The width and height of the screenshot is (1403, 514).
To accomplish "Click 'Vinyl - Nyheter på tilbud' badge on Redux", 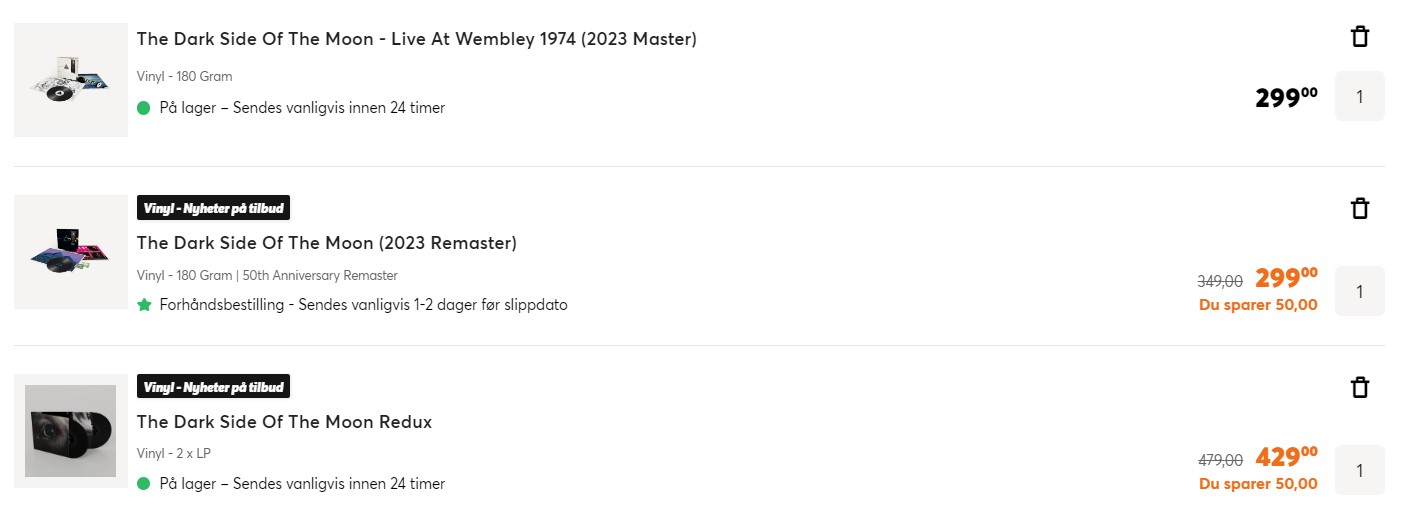I will pos(213,387).
